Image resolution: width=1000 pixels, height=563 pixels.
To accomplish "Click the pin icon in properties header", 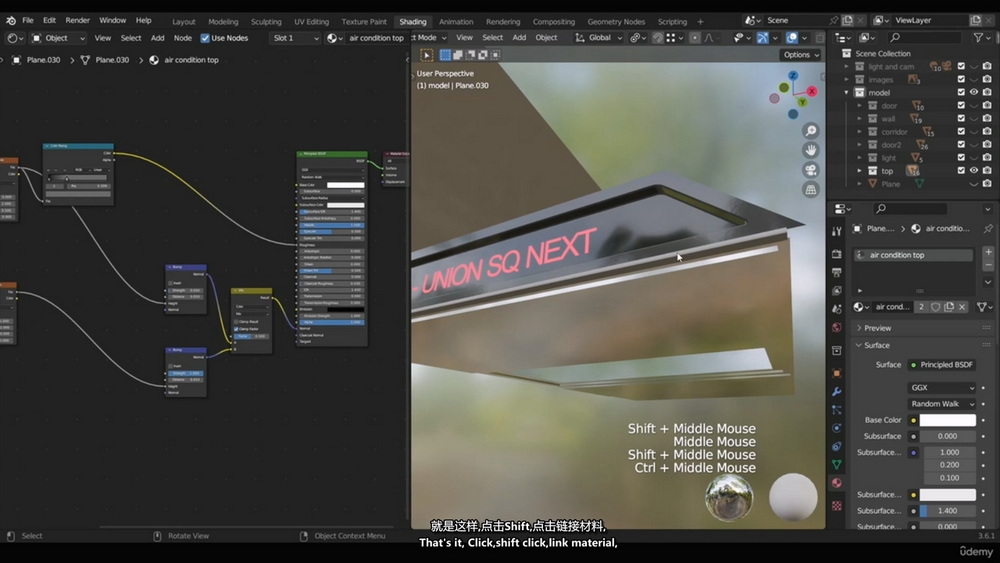I will (x=988, y=228).
